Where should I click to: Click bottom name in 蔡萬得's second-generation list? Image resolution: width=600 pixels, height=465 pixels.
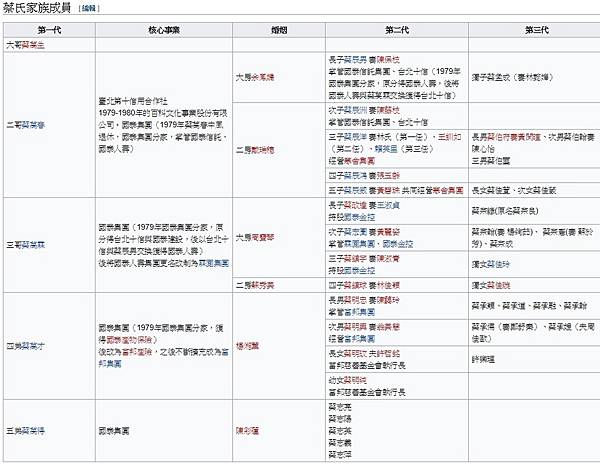coord(340,455)
